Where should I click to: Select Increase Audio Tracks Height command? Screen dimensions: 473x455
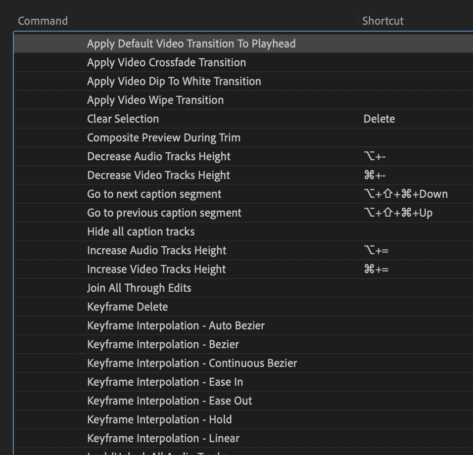point(157,250)
